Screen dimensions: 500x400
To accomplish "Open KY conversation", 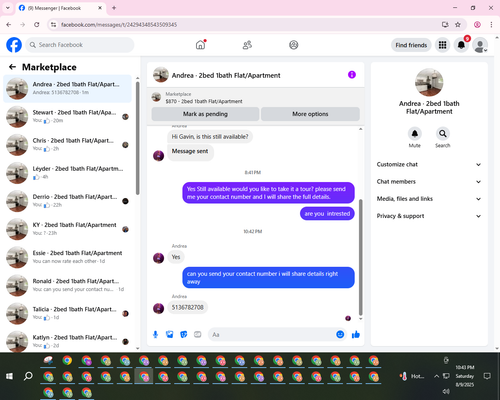I will [67, 229].
